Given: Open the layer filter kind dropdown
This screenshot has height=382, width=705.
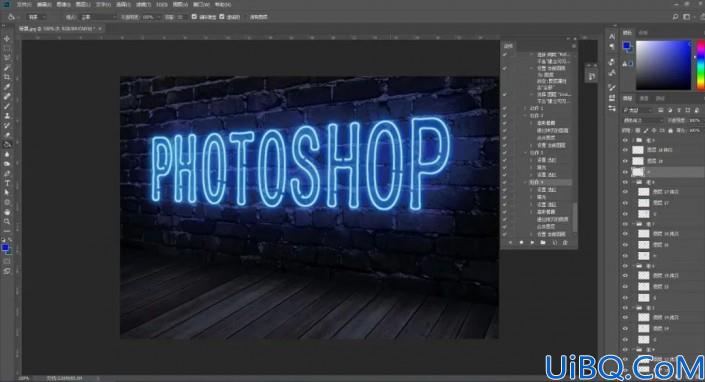Looking at the screenshot, I should click(x=638, y=110).
